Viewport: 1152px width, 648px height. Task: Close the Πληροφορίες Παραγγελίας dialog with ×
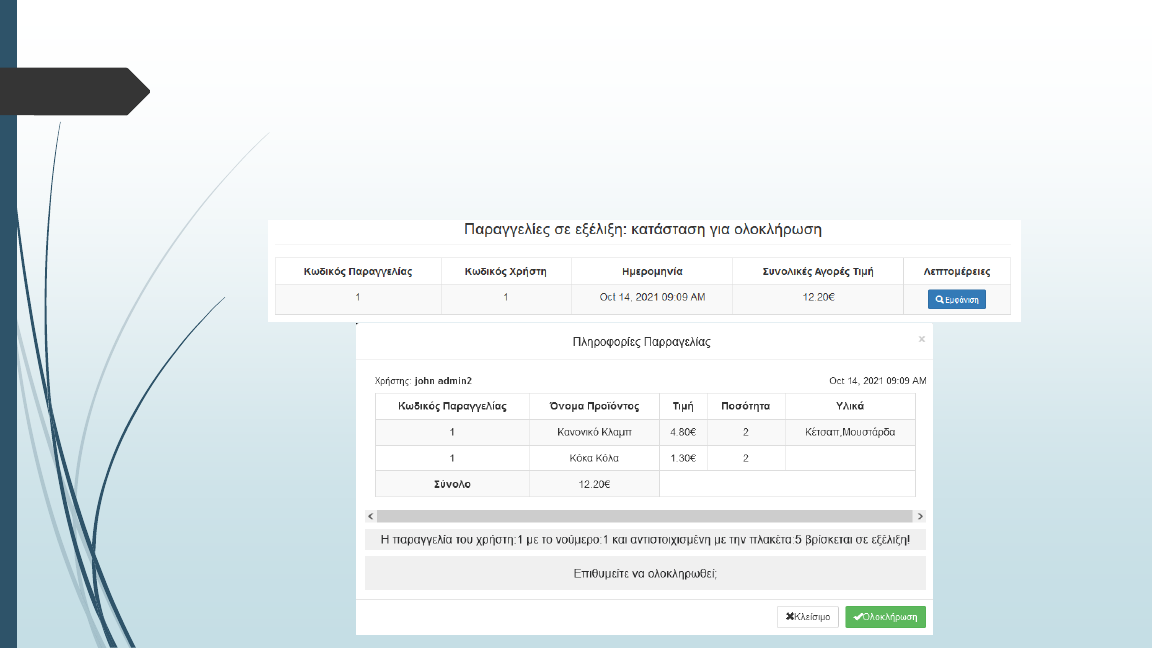[921, 340]
